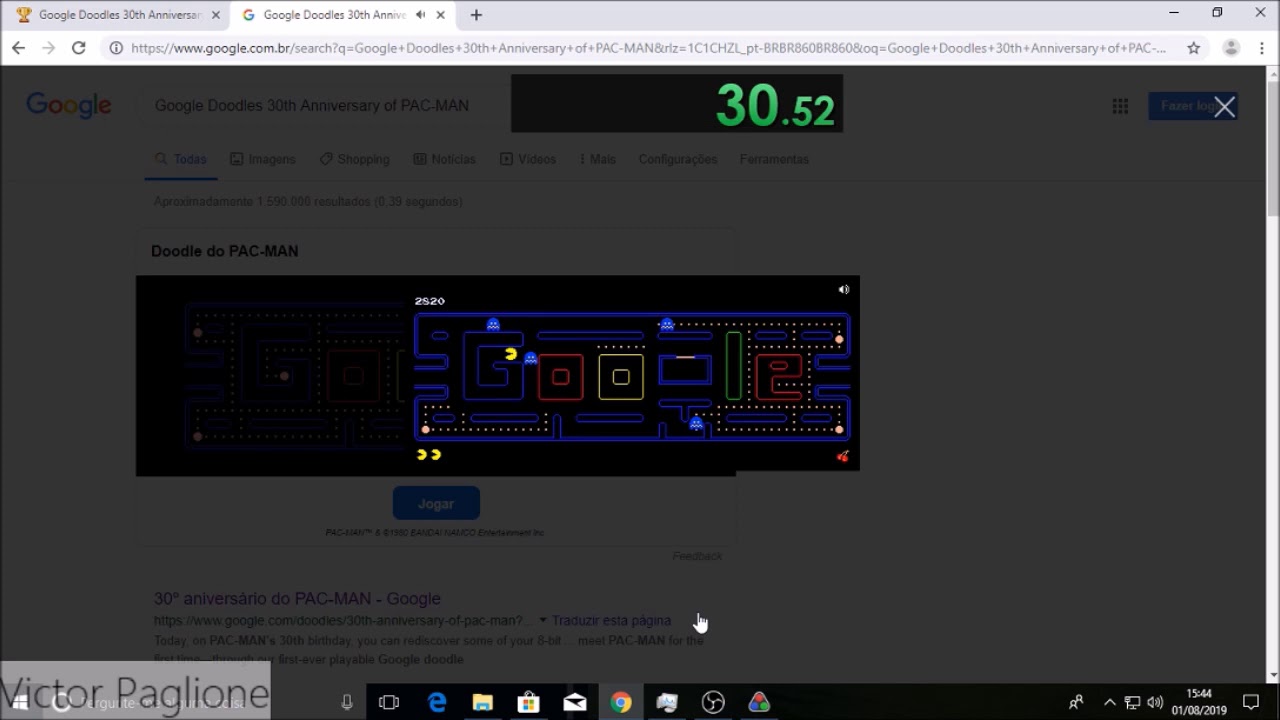Viewport: 1280px width, 720px height.
Task: Mute the PAC-MAN game sound icon
Action: click(x=843, y=290)
